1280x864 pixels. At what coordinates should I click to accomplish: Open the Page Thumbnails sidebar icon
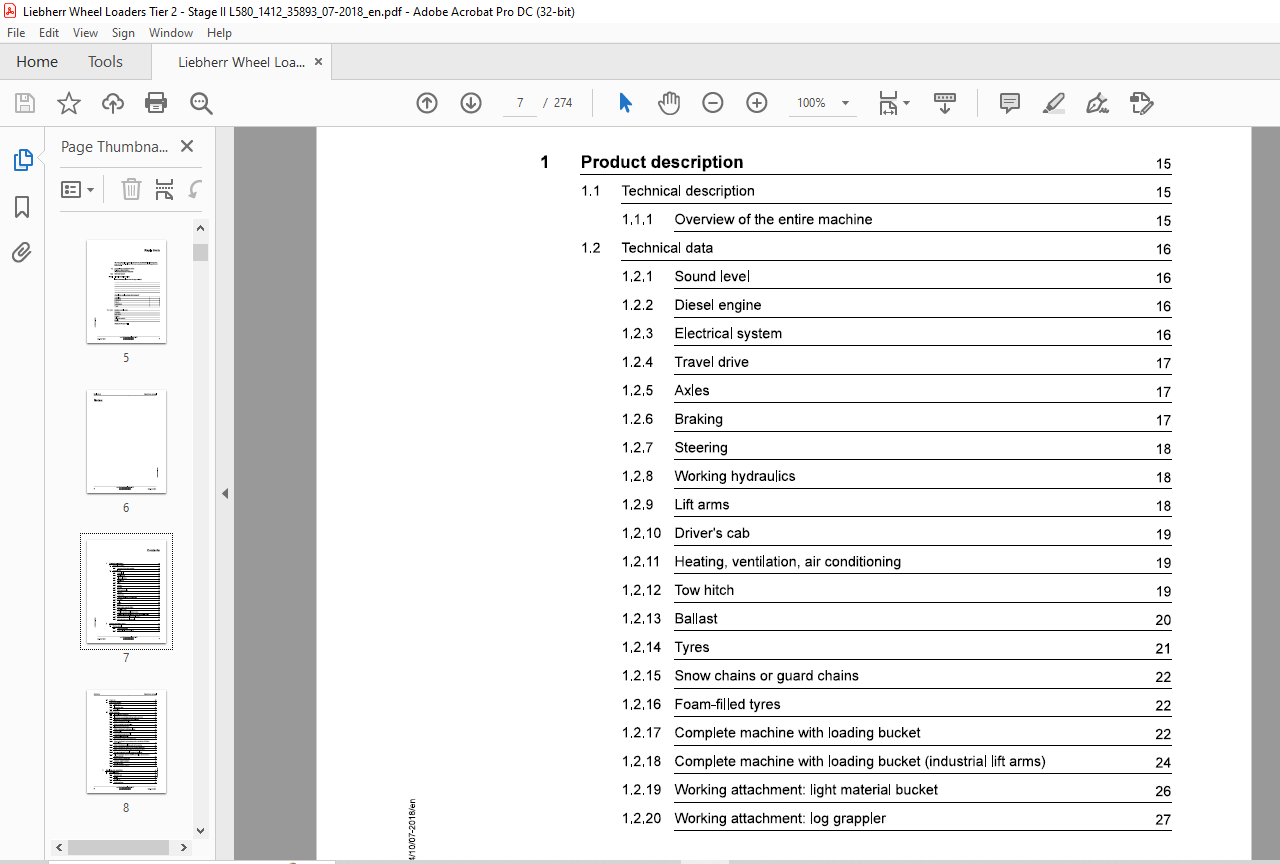pyautogui.click(x=22, y=160)
